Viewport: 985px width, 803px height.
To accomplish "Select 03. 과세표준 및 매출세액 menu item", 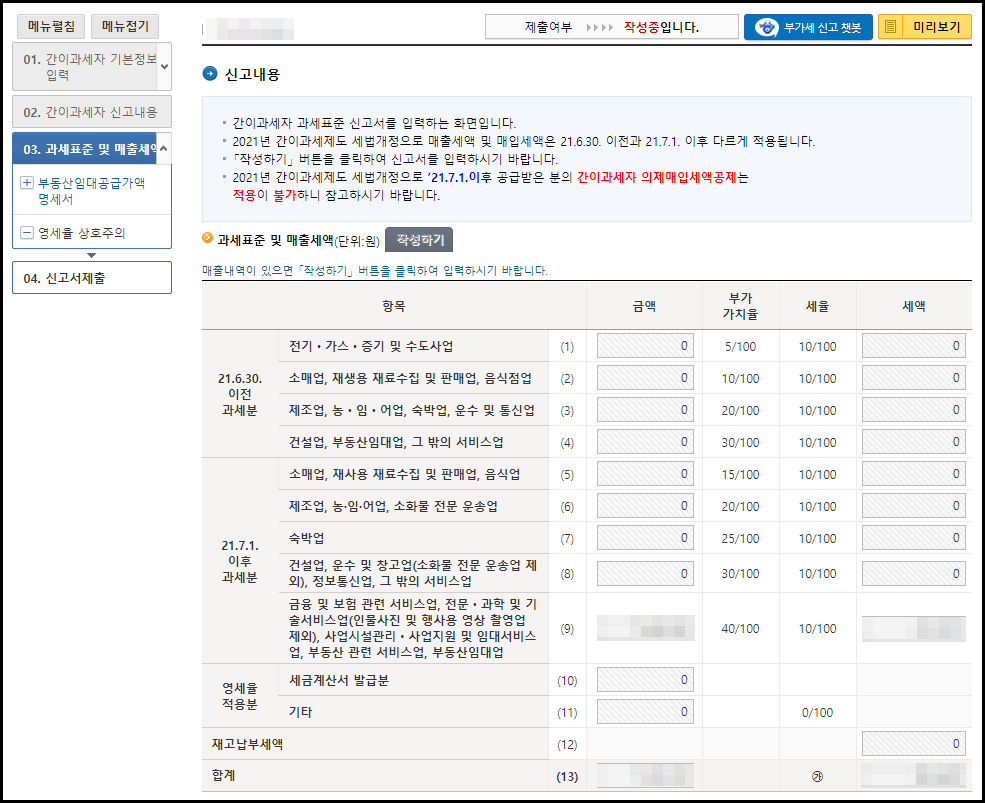I will (85, 149).
